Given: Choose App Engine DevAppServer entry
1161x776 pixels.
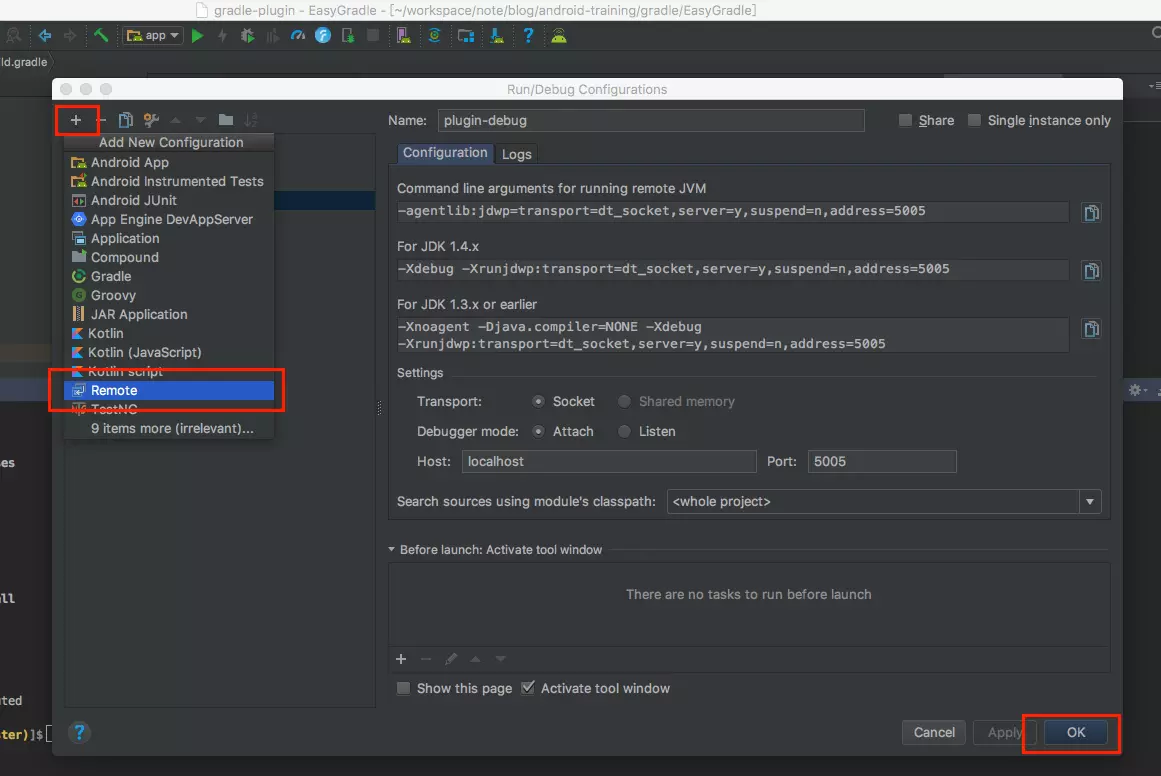Looking at the screenshot, I should (x=169, y=220).
